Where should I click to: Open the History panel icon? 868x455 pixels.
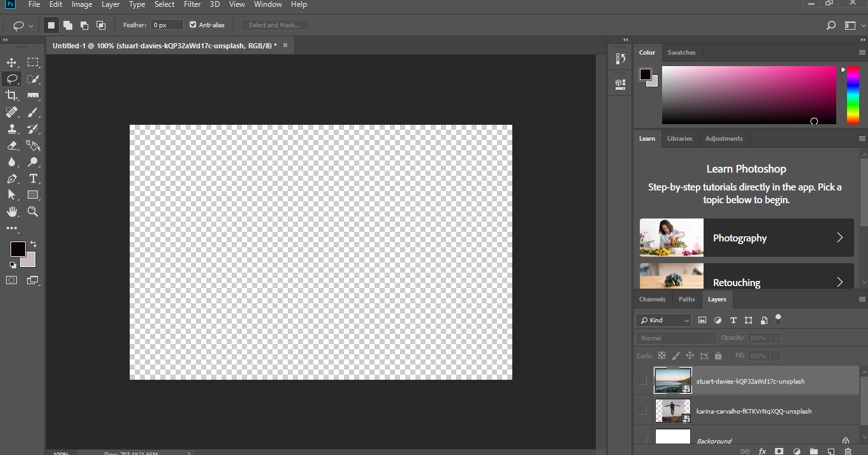pos(620,59)
